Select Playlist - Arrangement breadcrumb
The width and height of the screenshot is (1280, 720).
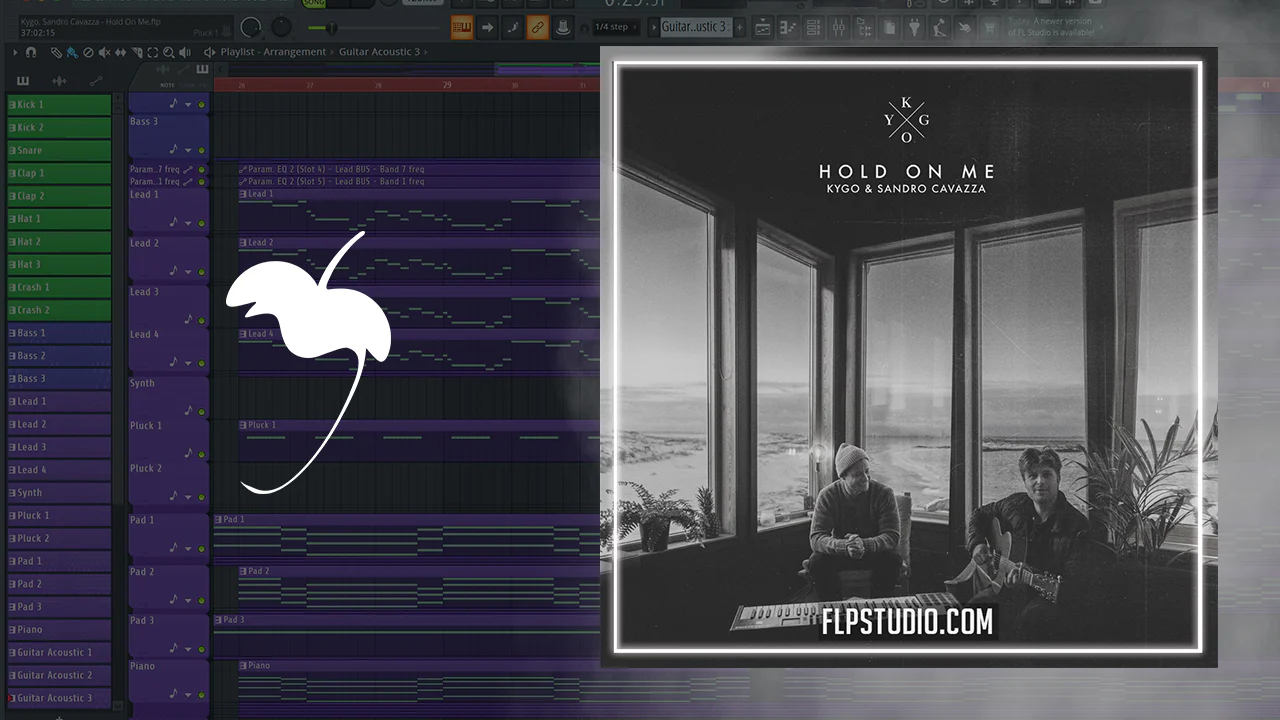(x=273, y=52)
